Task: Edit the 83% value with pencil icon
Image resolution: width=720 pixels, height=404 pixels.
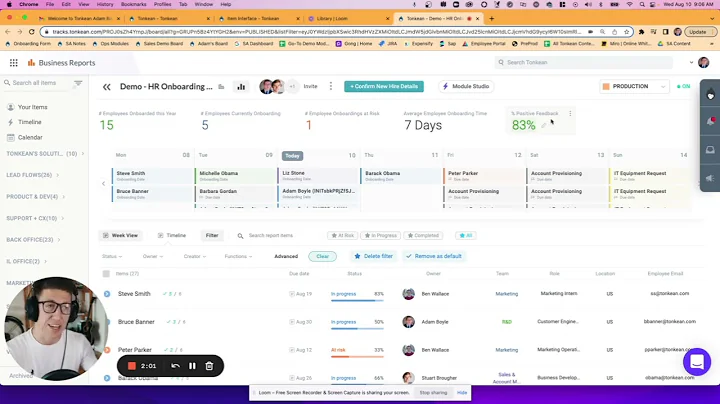Action: click(544, 125)
